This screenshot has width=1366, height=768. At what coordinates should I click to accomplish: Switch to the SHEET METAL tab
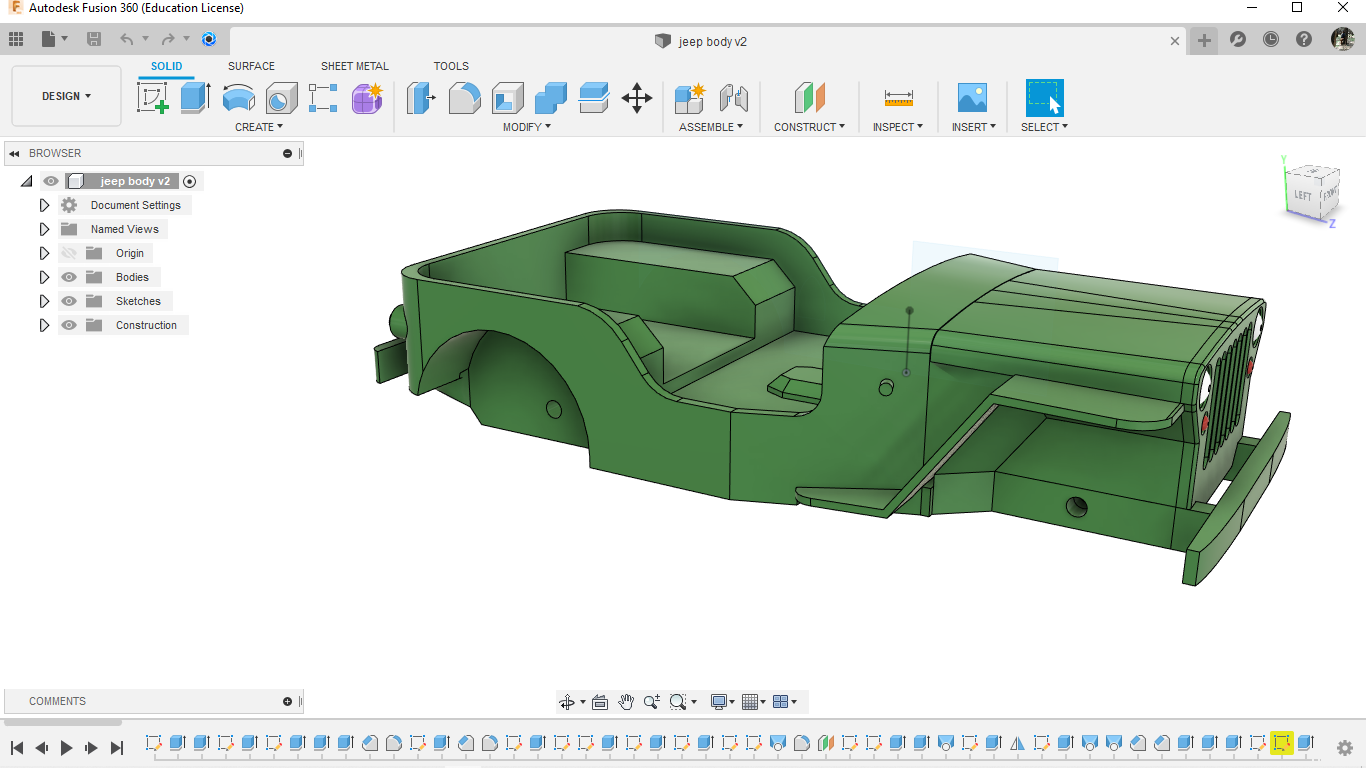pos(355,66)
